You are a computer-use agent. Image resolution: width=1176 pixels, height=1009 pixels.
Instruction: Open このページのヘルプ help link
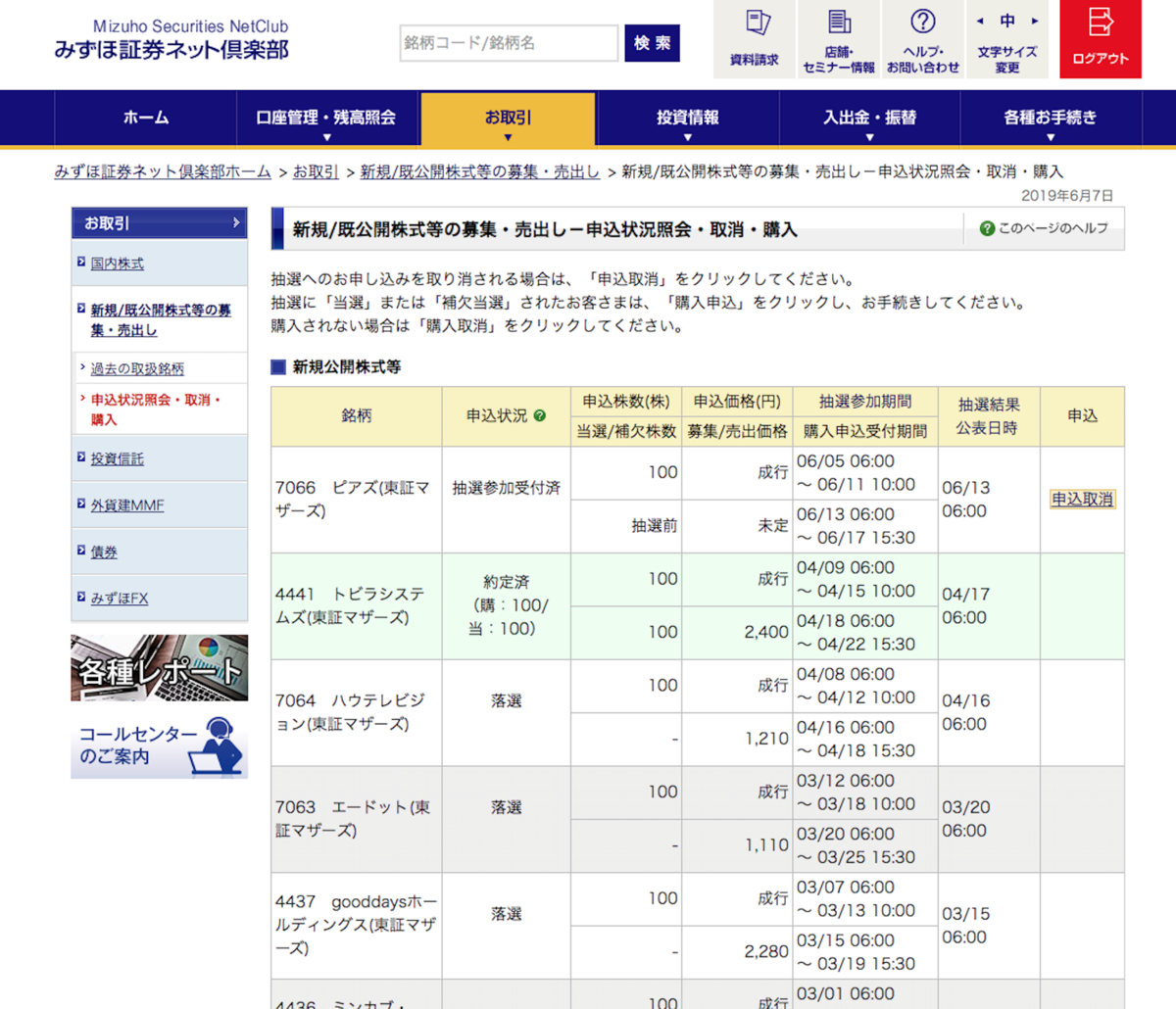[1044, 228]
